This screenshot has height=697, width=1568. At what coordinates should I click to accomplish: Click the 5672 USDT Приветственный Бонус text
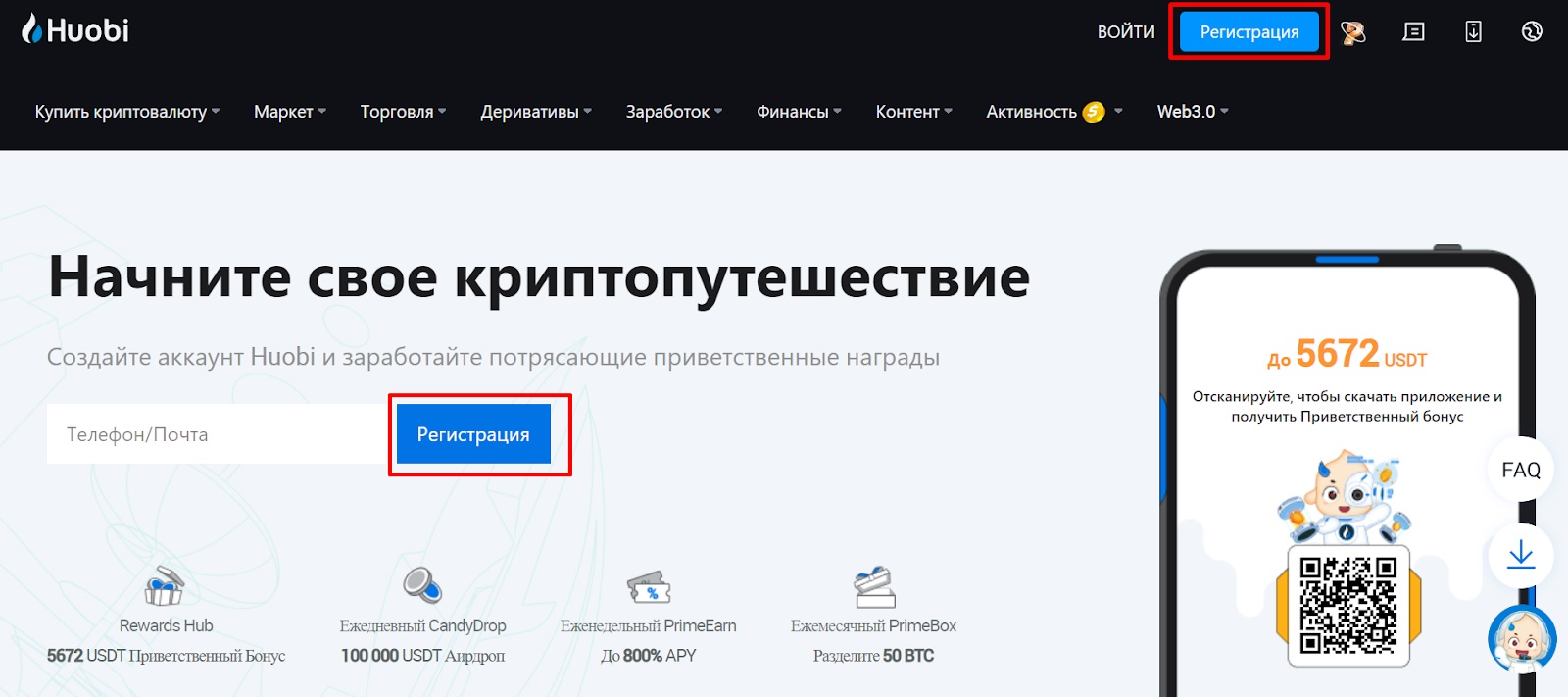[166, 656]
